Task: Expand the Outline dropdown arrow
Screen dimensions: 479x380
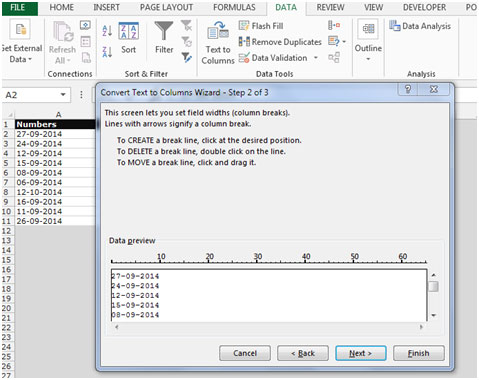Action: (x=368, y=59)
